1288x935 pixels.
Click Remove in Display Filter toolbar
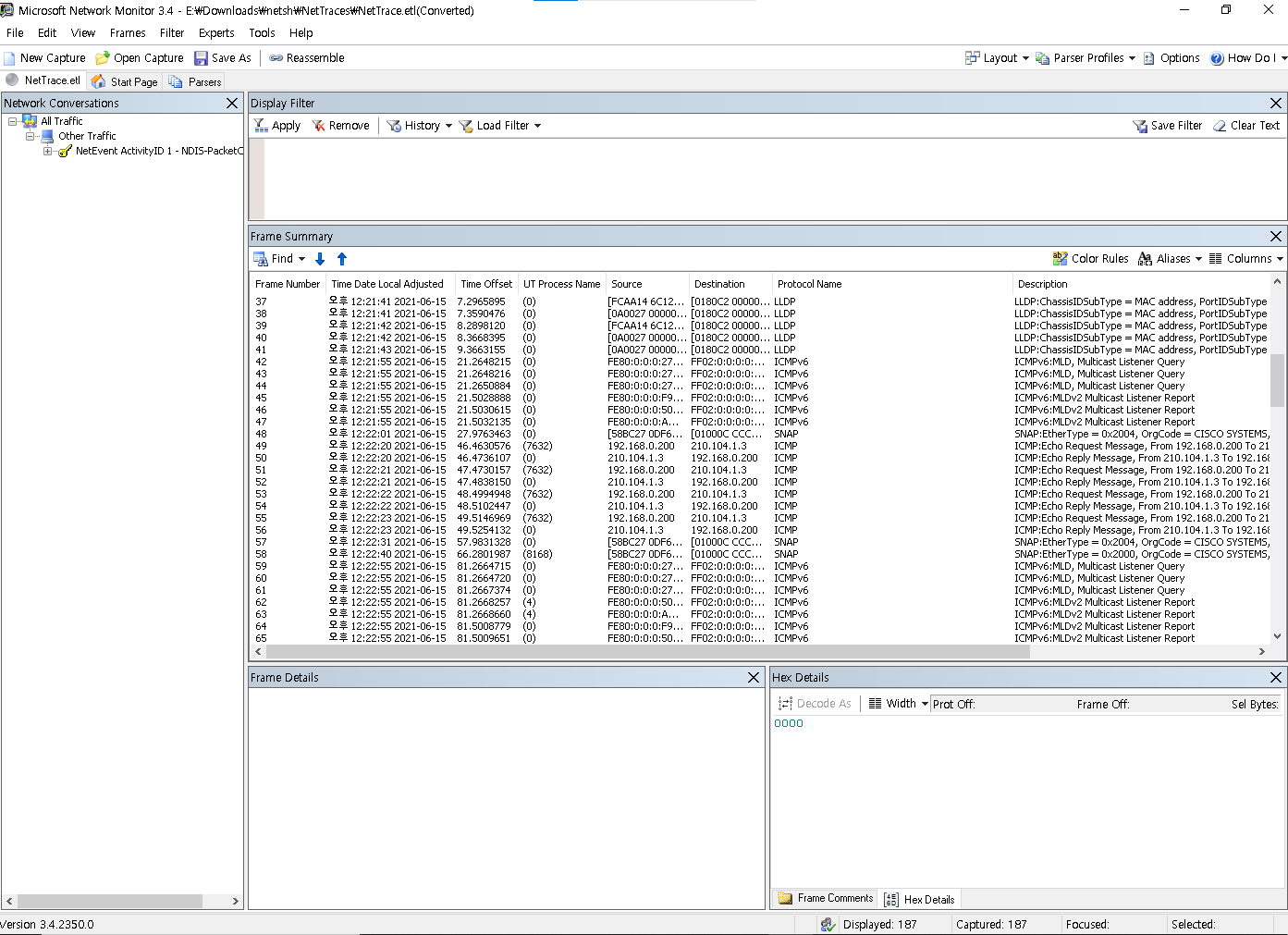pyautogui.click(x=340, y=125)
